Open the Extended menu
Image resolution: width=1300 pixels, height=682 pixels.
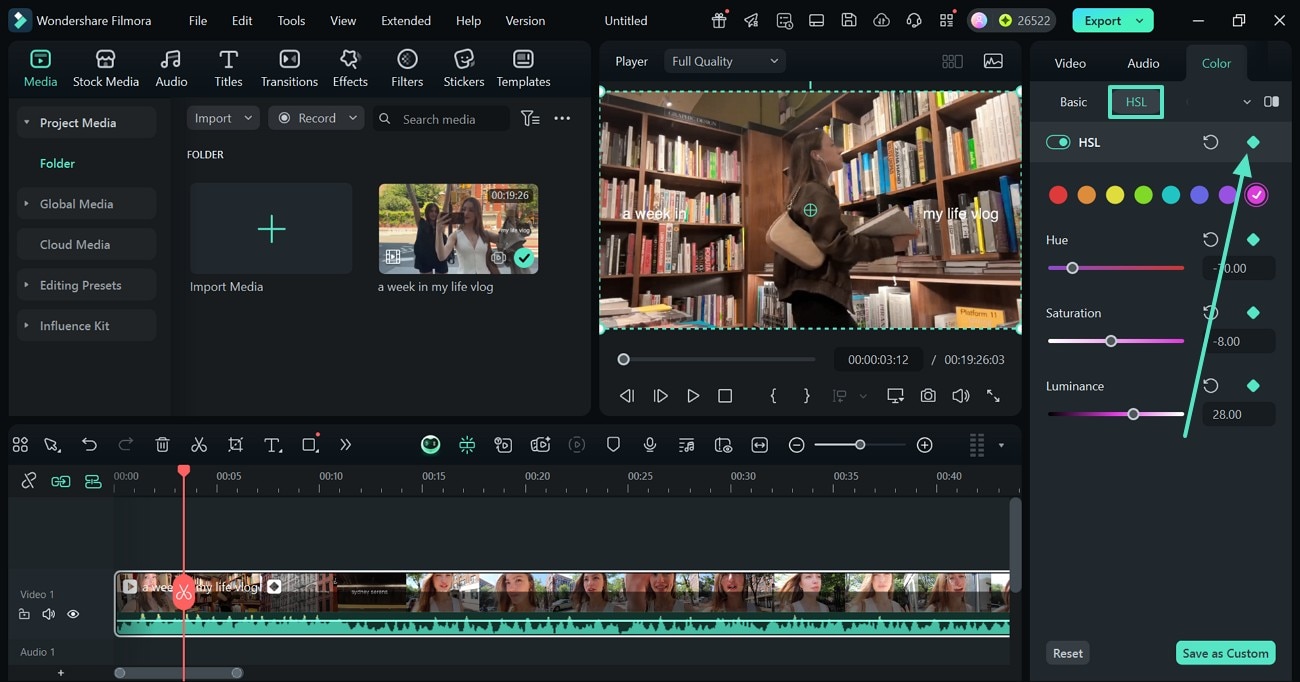coord(405,20)
